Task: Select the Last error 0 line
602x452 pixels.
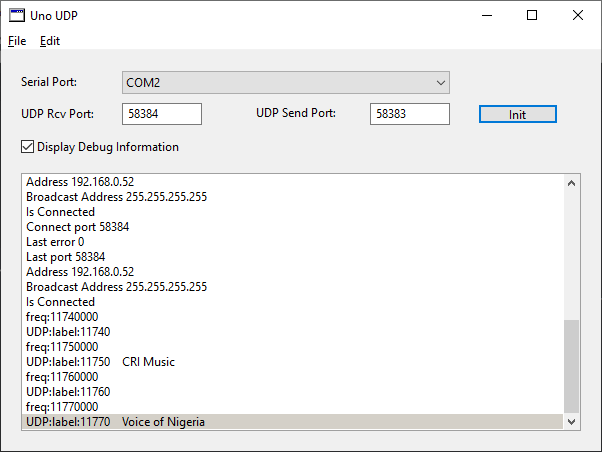Action: [55, 242]
